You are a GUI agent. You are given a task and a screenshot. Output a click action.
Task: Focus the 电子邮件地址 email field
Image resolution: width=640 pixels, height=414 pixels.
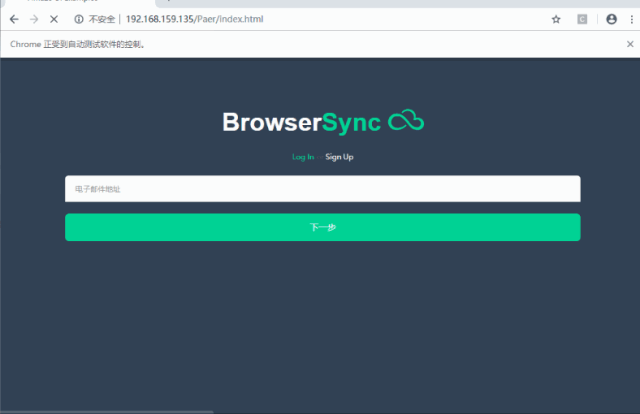322,189
